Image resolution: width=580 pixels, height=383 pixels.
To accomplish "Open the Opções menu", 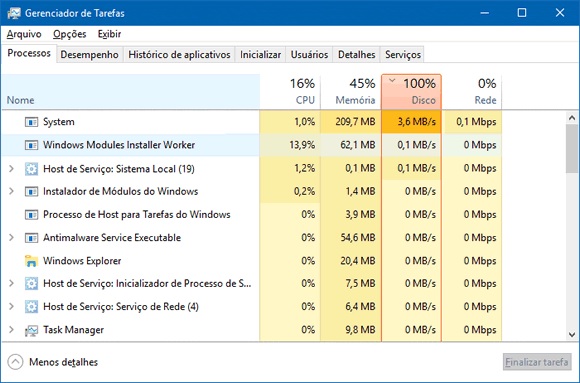I will (x=70, y=34).
